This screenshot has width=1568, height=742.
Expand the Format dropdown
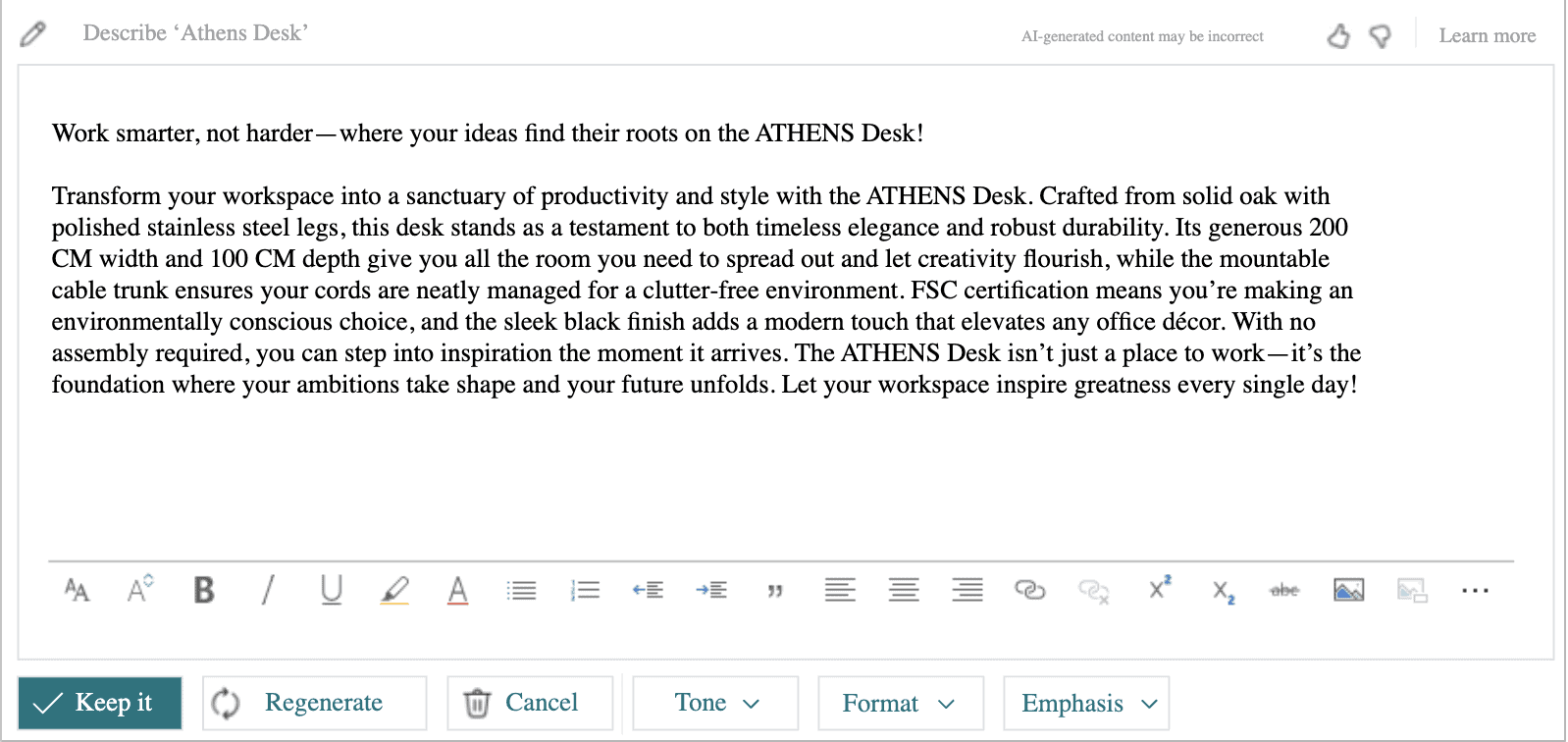point(900,704)
